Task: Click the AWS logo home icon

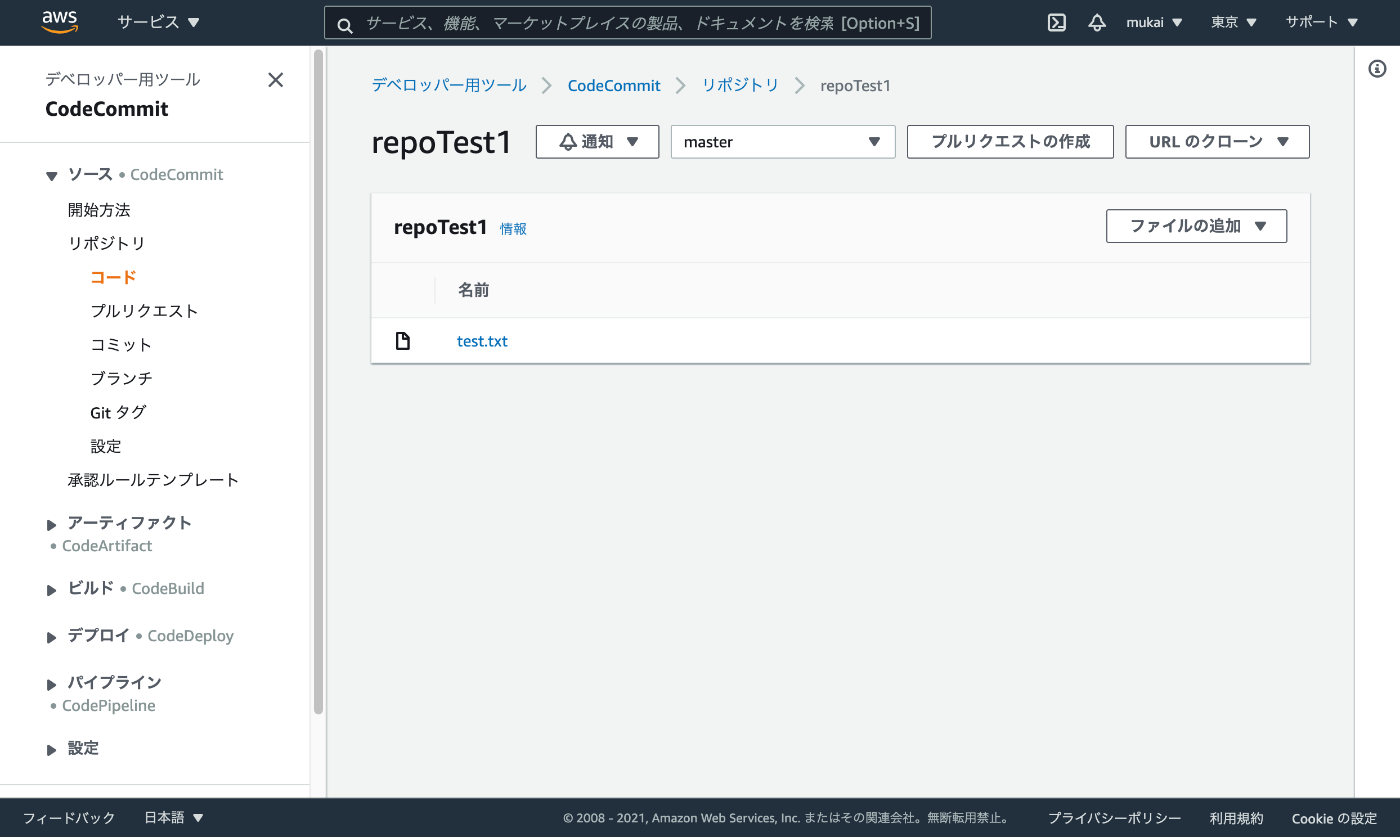Action: coord(59,22)
